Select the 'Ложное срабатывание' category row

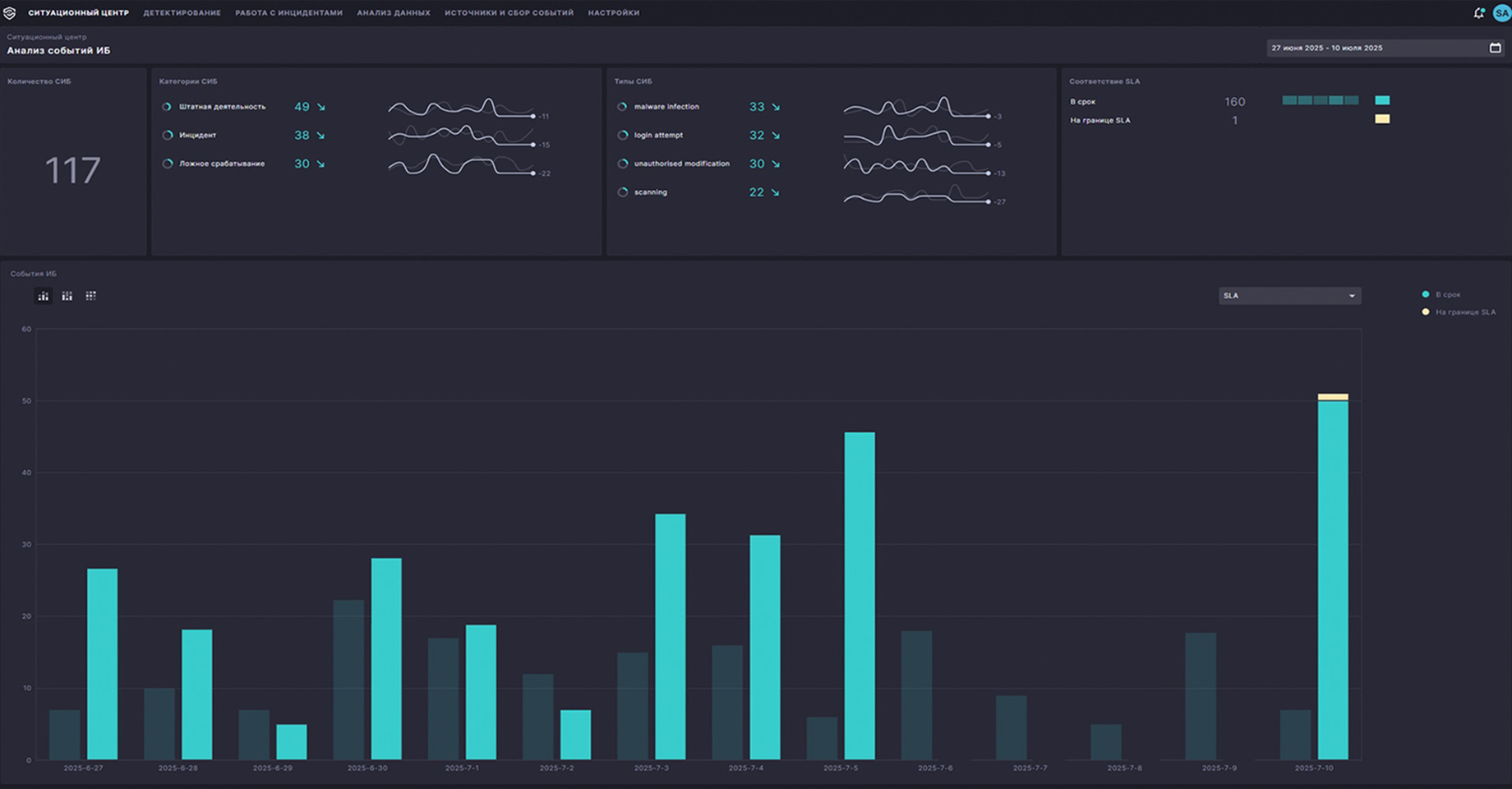222,164
